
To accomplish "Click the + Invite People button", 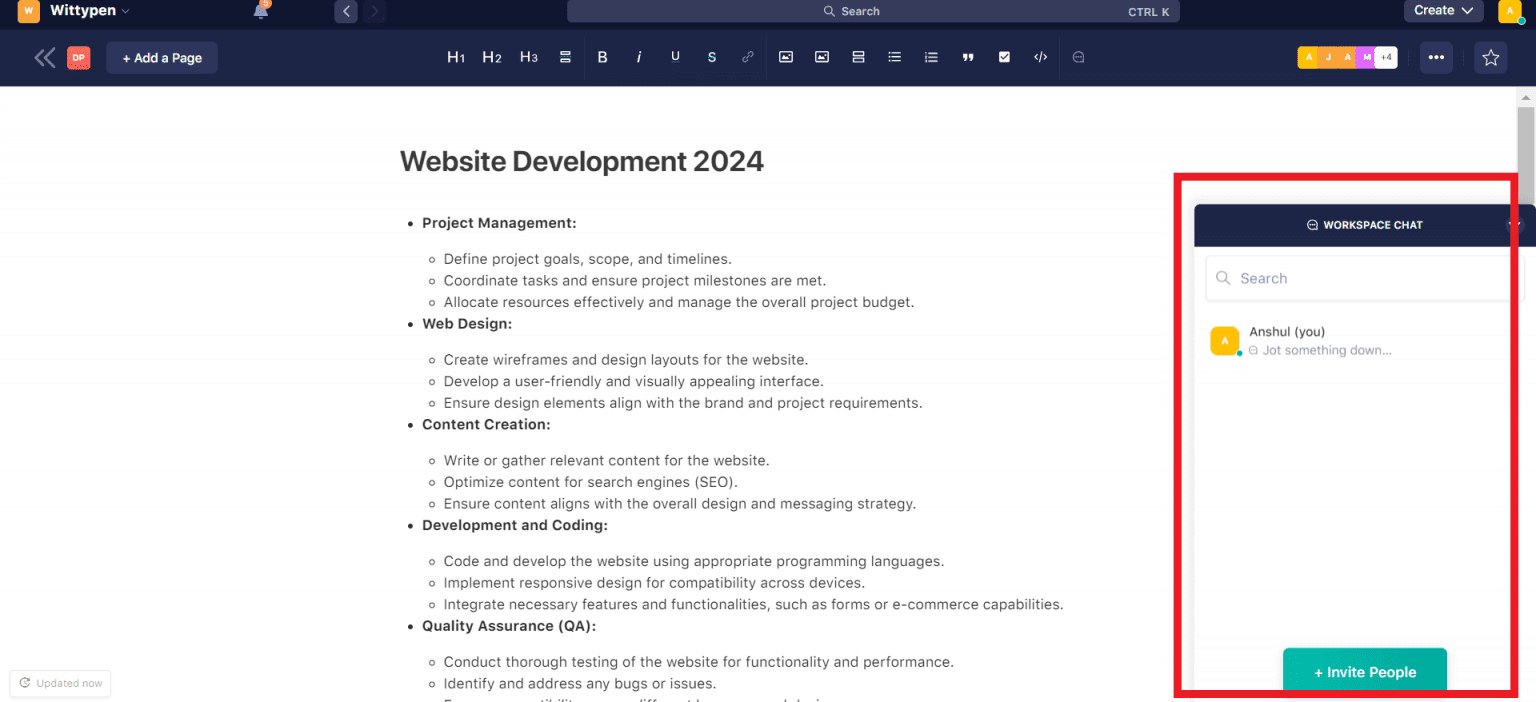I will coord(1364,671).
